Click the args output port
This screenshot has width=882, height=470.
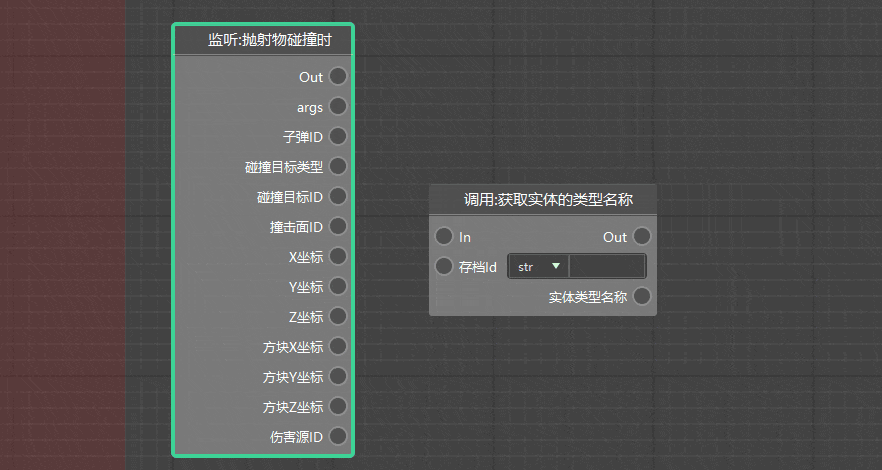tap(338, 106)
